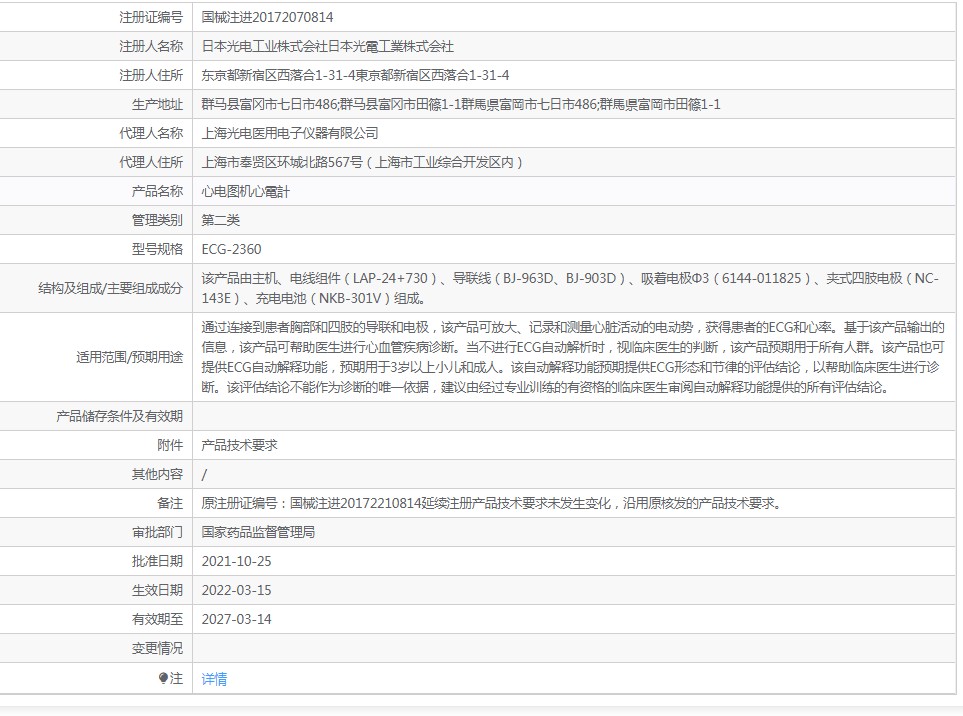Select agent name 上海光电医用电子仪器有限公司
The height and width of the screenshot is (716, 963).
pos(290,133)
